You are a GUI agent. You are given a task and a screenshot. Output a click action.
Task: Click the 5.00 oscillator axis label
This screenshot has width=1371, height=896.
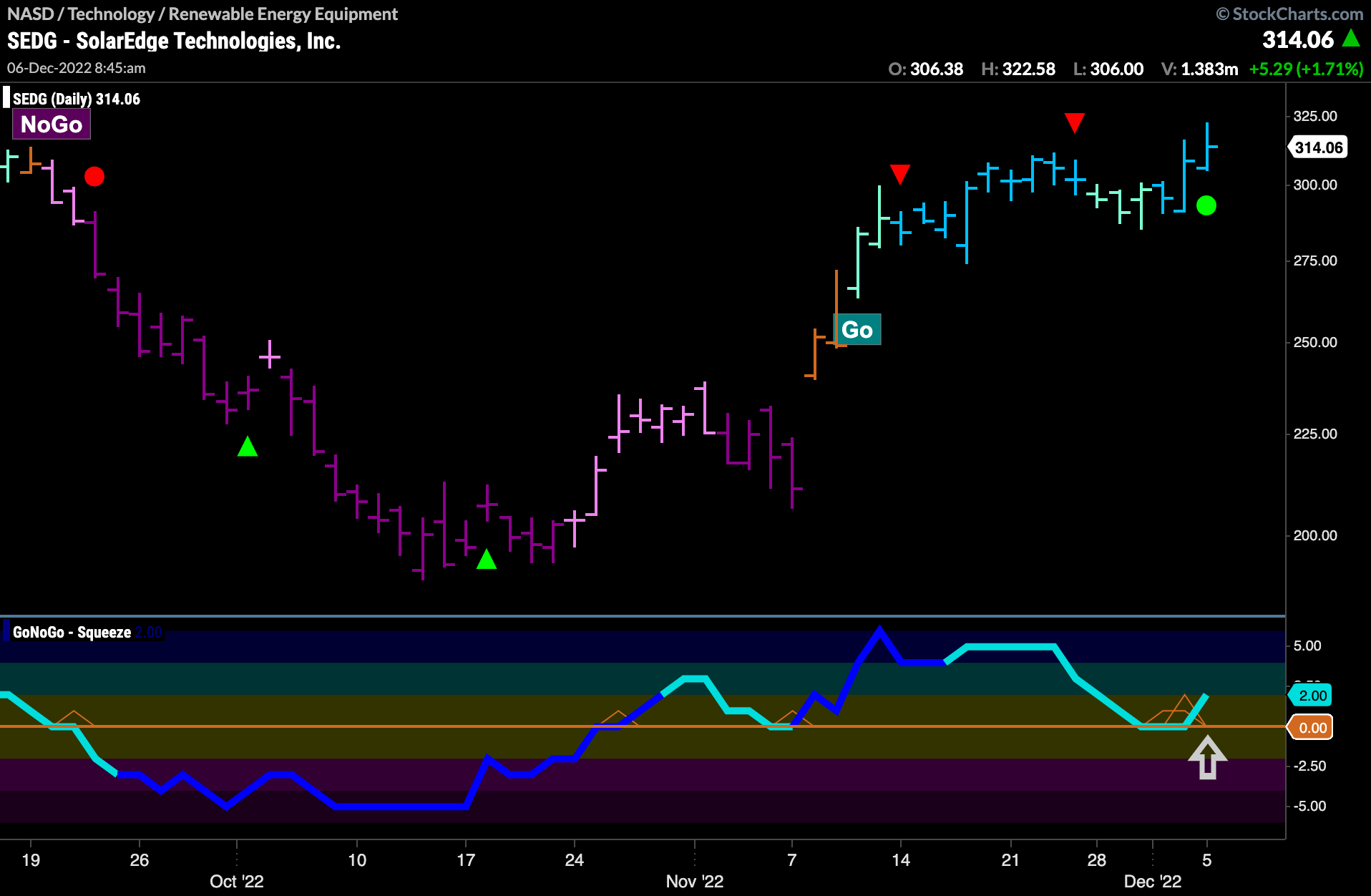point(1307,646)
